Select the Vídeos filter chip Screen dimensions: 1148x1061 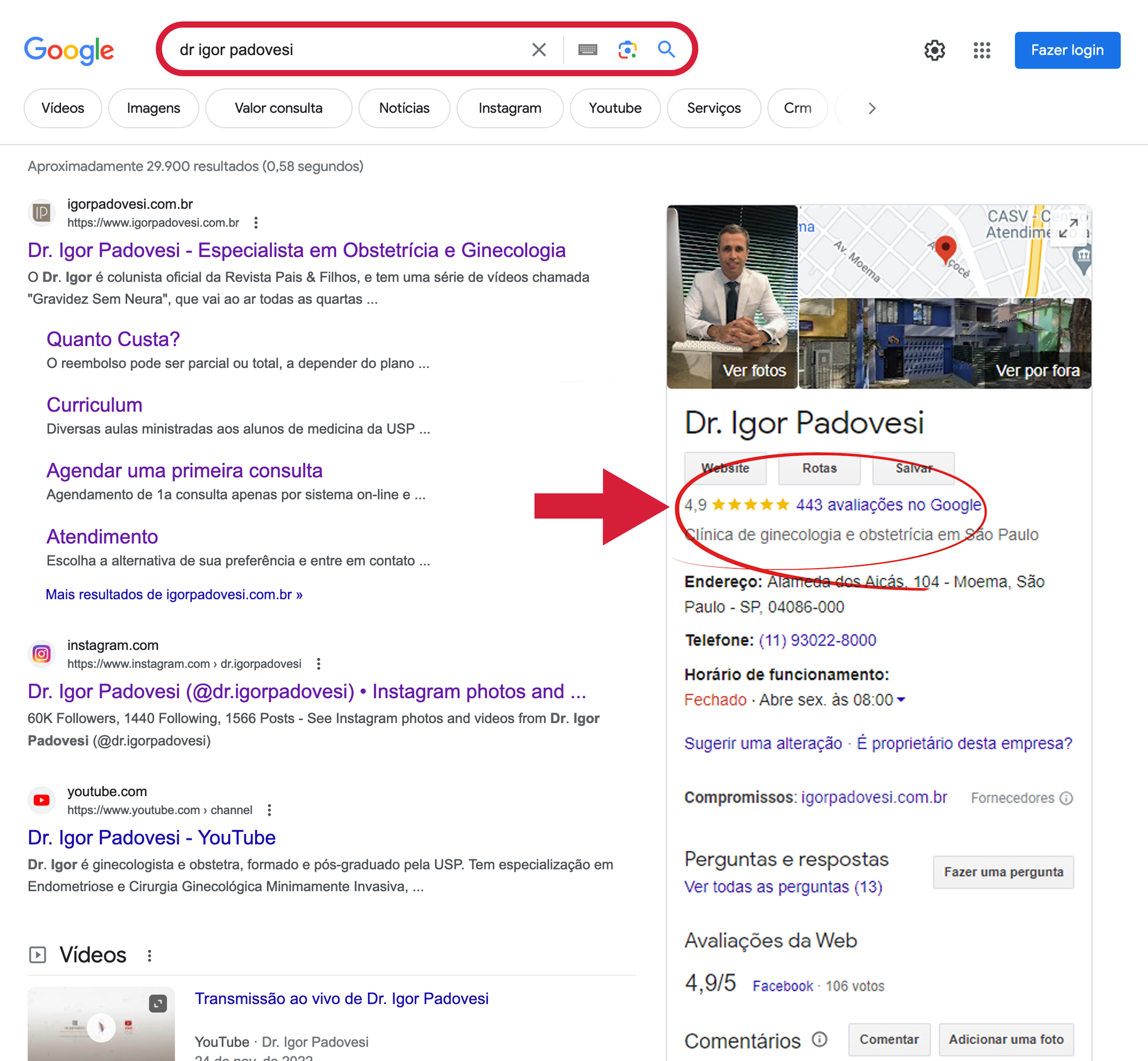pyautogui.click(x=62, y=108)
